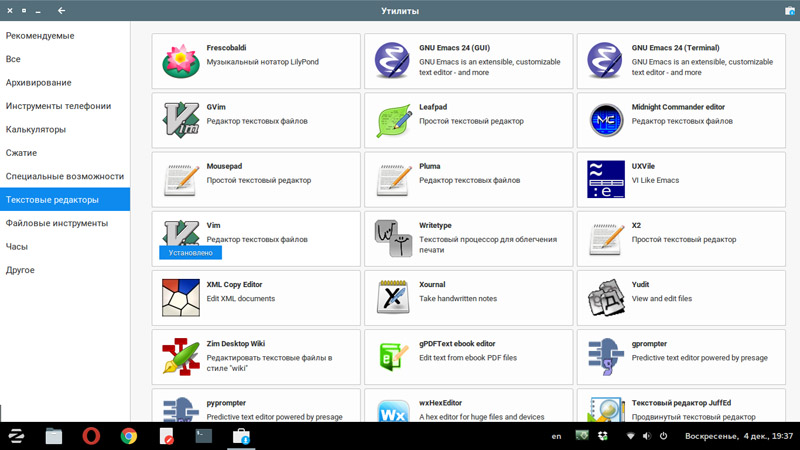Viewport: 800px width, 450px height.
Task: Open the Специальные возможности category
Action: coord(65,177)
